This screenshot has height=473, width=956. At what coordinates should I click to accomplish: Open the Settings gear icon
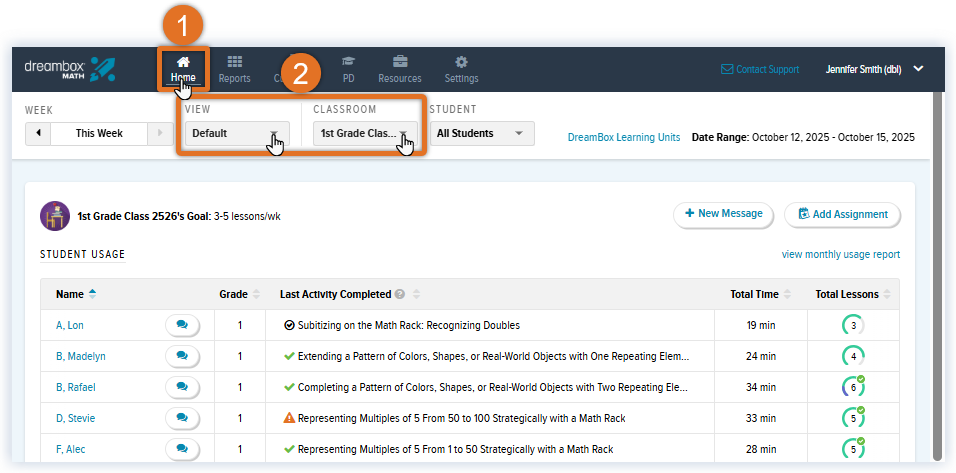coord(461,68)
